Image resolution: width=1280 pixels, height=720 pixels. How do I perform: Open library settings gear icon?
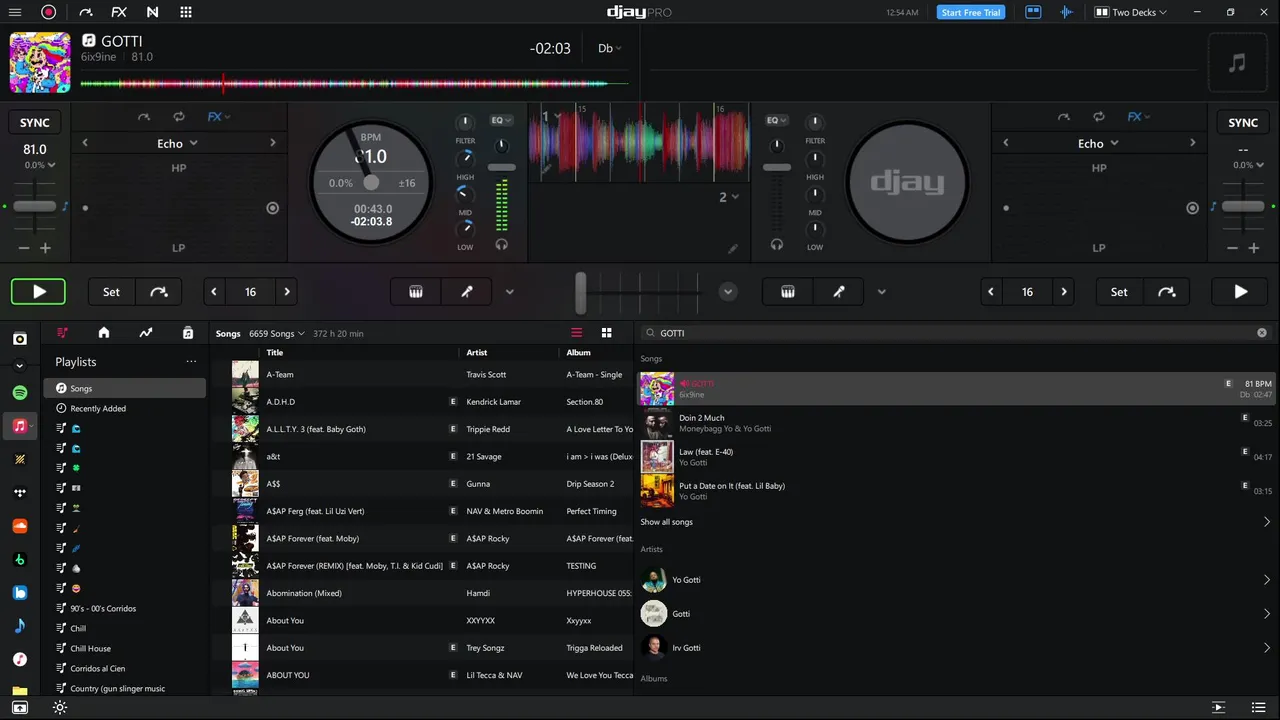[x=60, y=707]
